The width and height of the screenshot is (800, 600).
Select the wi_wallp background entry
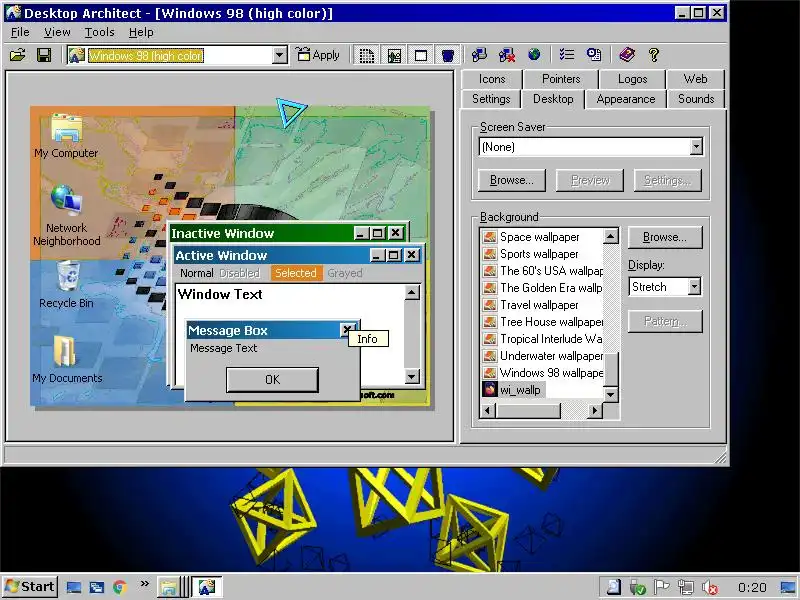point(514,390)
